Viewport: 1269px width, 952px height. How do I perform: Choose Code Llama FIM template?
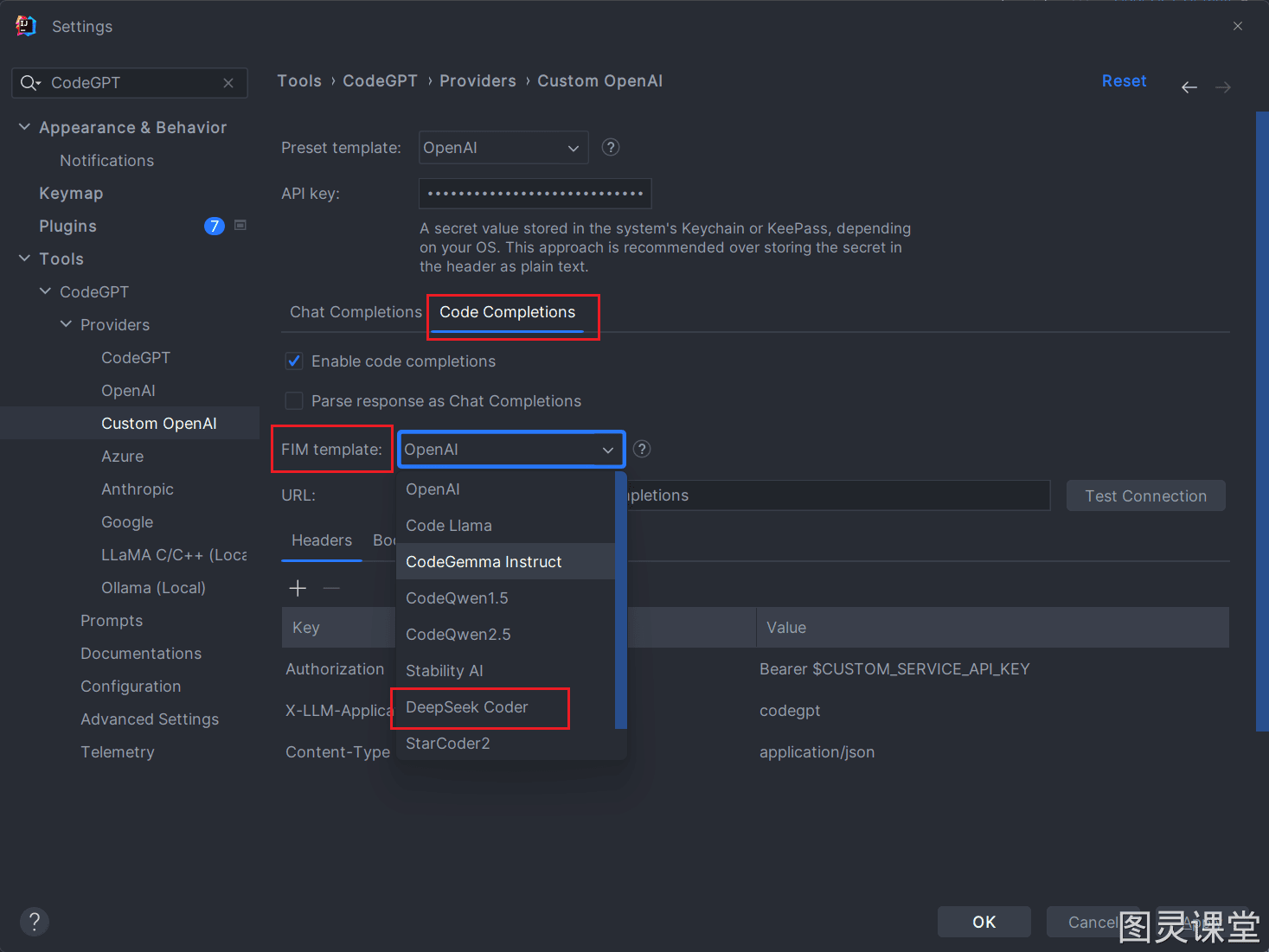pyautogui.click(x=505, y=526)
